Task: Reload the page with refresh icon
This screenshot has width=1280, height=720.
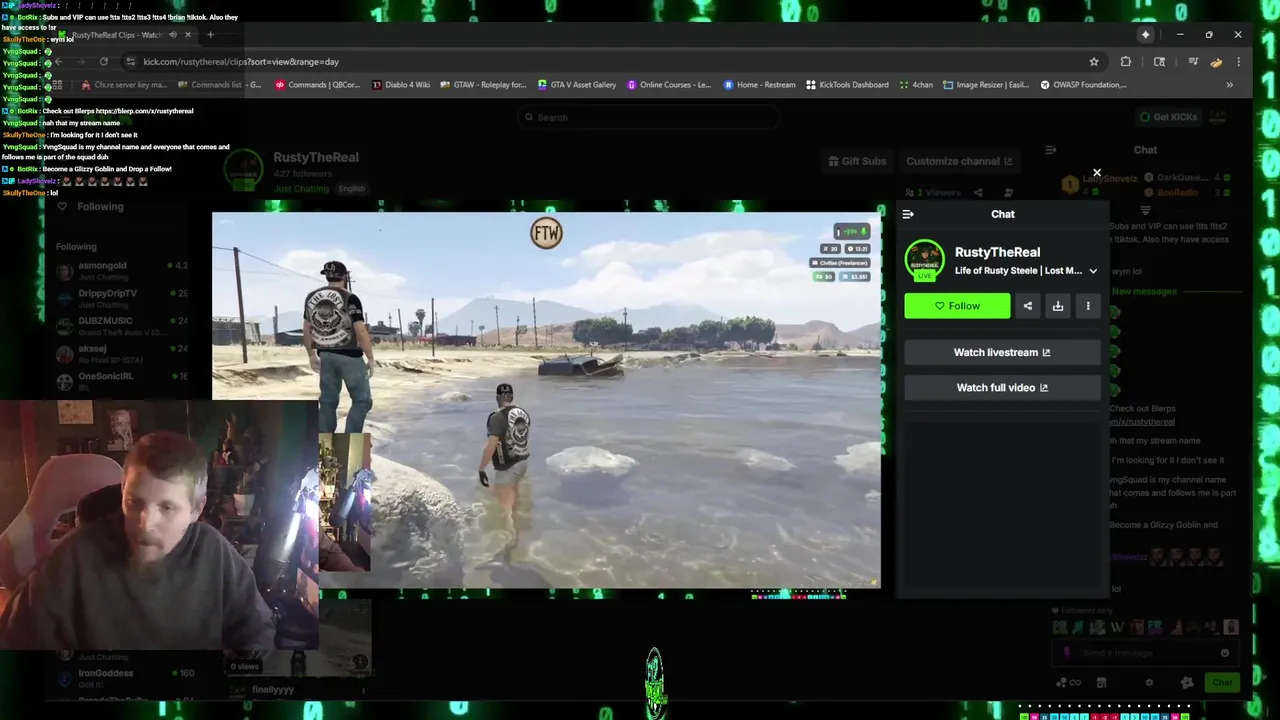Action: coord(103,62)
